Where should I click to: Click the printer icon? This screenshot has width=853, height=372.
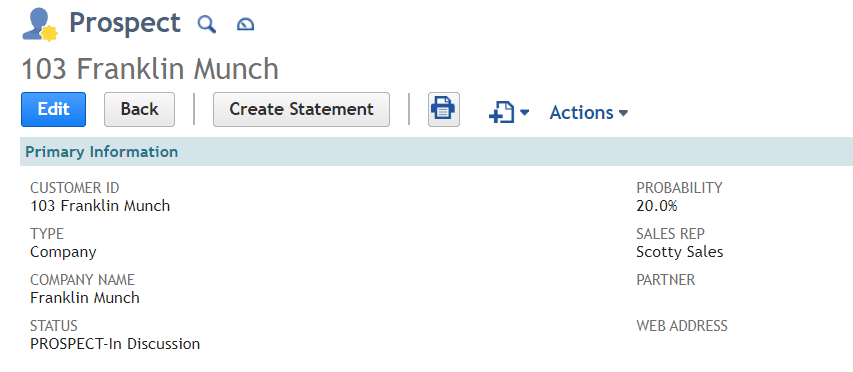[444, 109]
